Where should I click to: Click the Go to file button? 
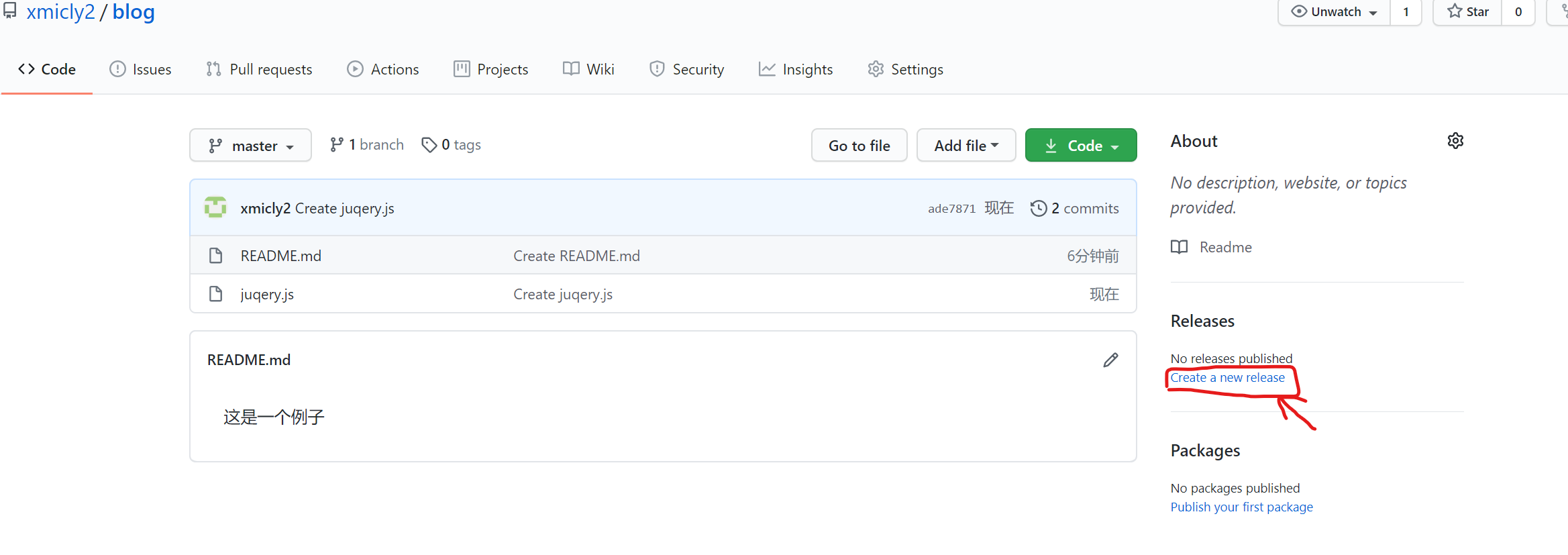tap(859, 145)
